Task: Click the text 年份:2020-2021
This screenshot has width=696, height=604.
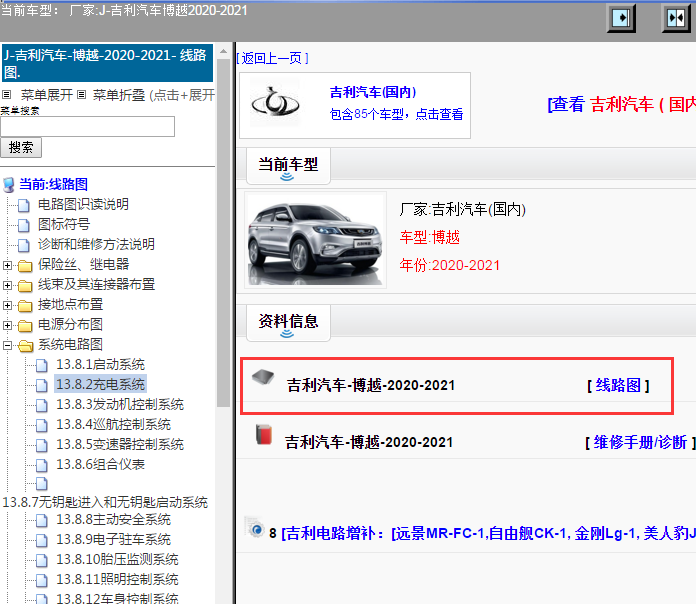Action: coord(450,265)
